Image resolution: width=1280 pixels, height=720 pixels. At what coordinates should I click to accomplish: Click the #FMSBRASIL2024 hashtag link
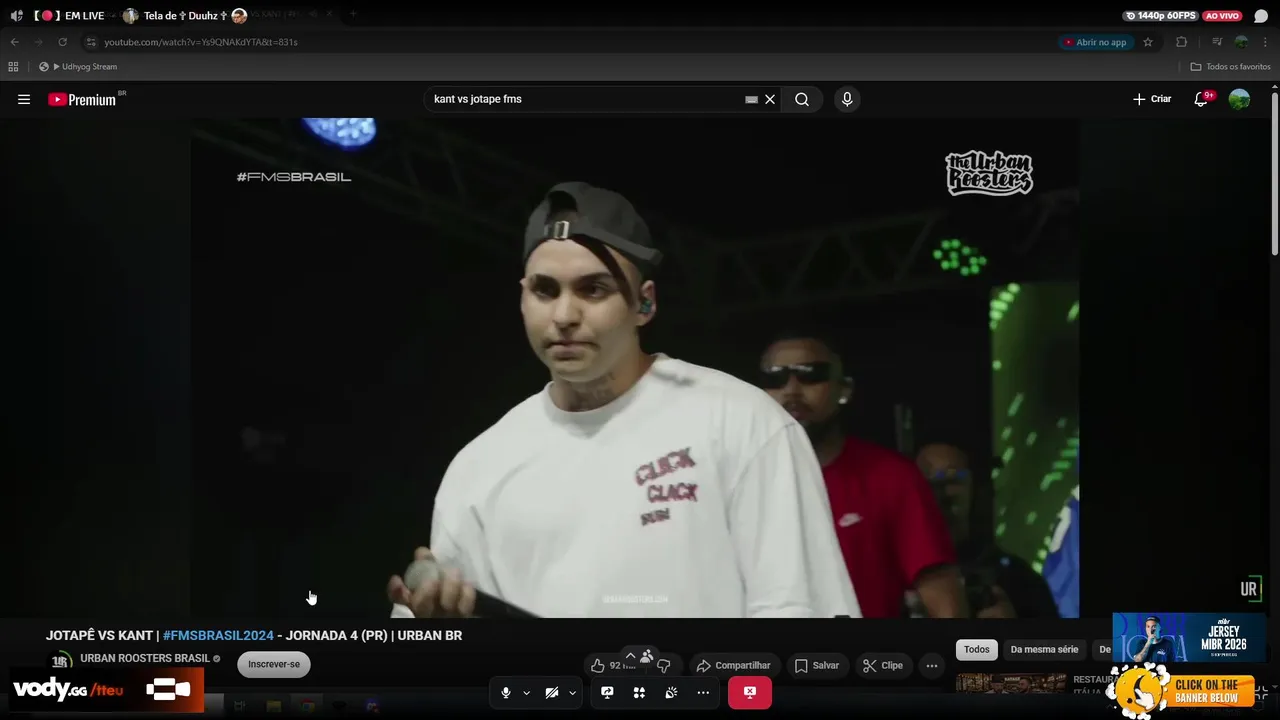pos(218,635)
